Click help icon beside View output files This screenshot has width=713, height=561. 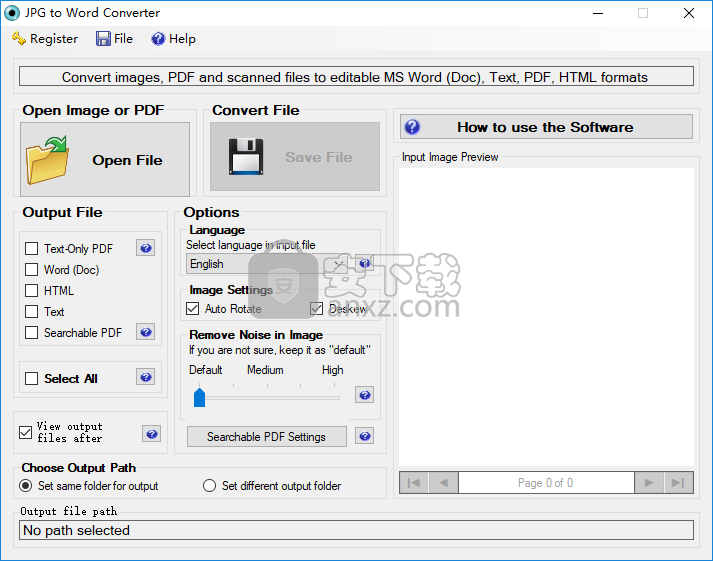coord(152,434)
